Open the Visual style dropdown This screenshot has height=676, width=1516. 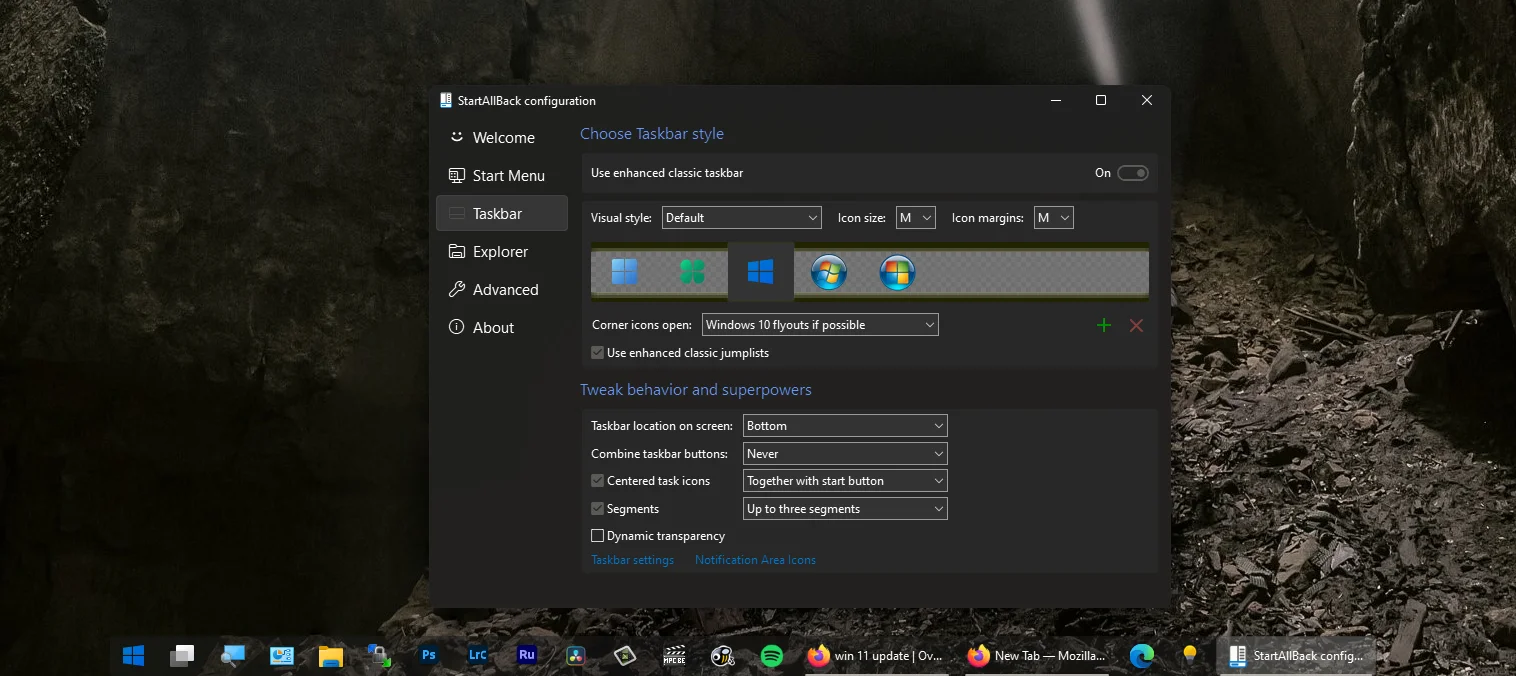[x=742, y=218]
